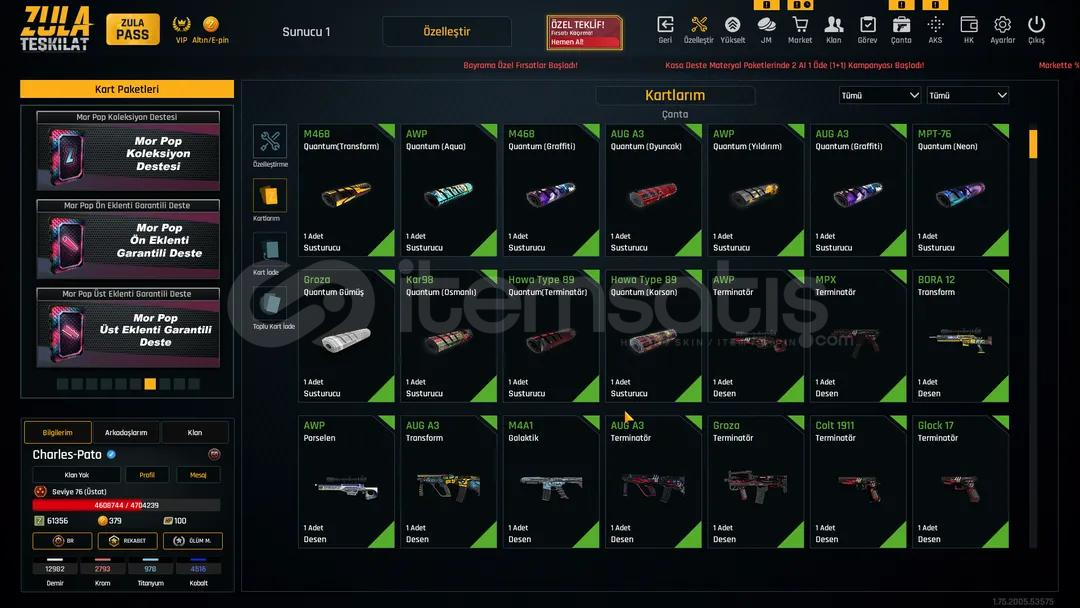Screen dimensions: 1080x608
Task: Open the Görev tasks icon
Action: (x=867, y=25)
